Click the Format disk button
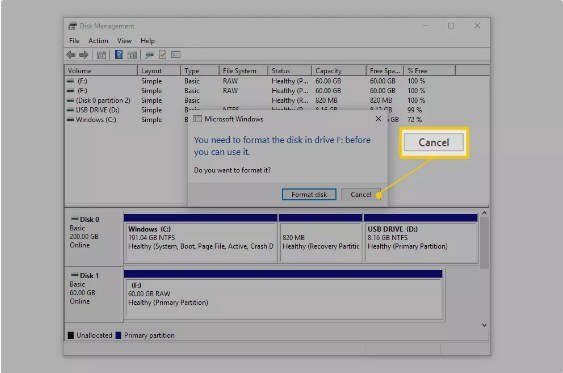This screenshot has width=563, height=373. [x=309, y=194]
